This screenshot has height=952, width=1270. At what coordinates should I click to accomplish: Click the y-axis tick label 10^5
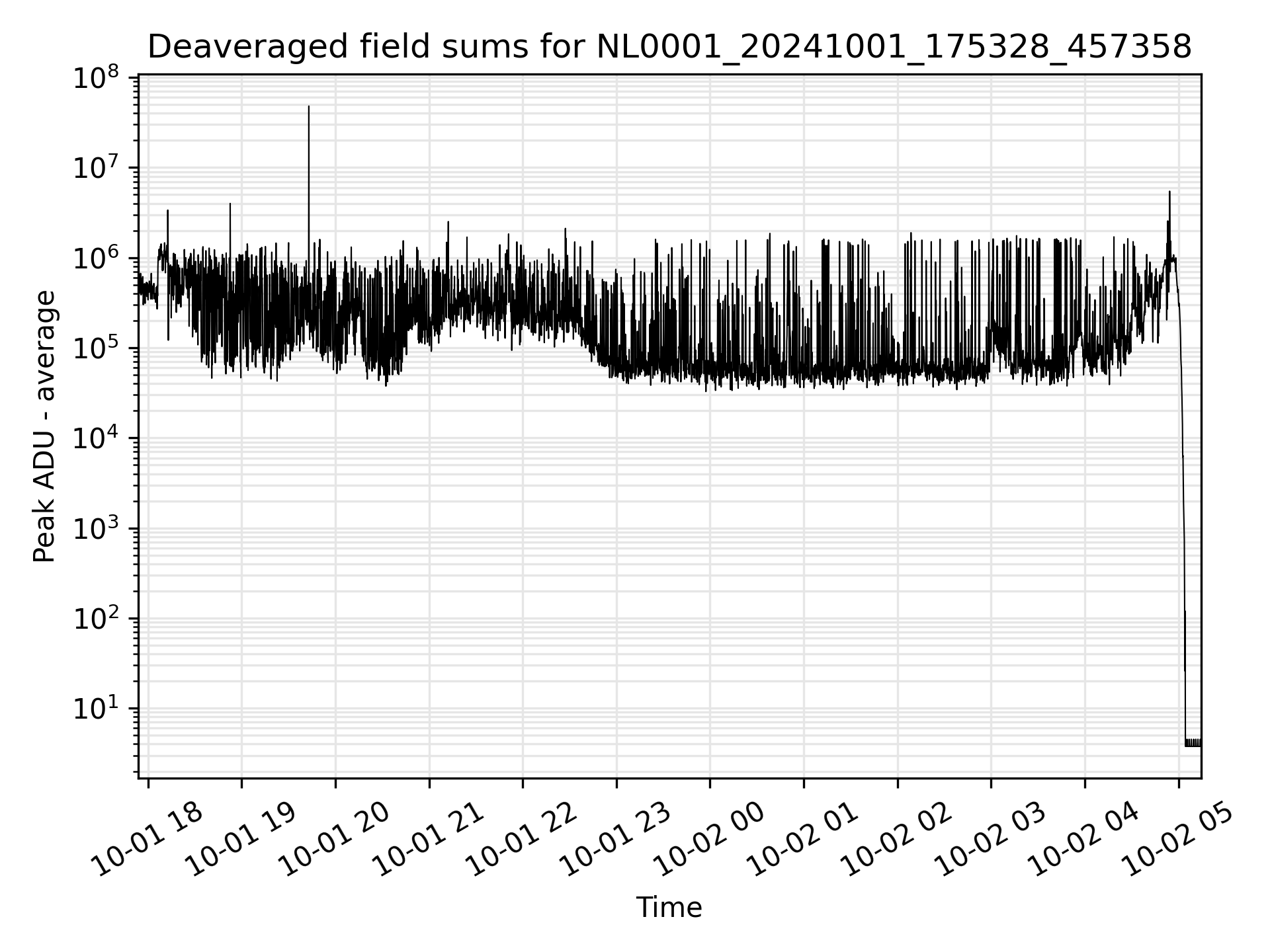[95, 349]
